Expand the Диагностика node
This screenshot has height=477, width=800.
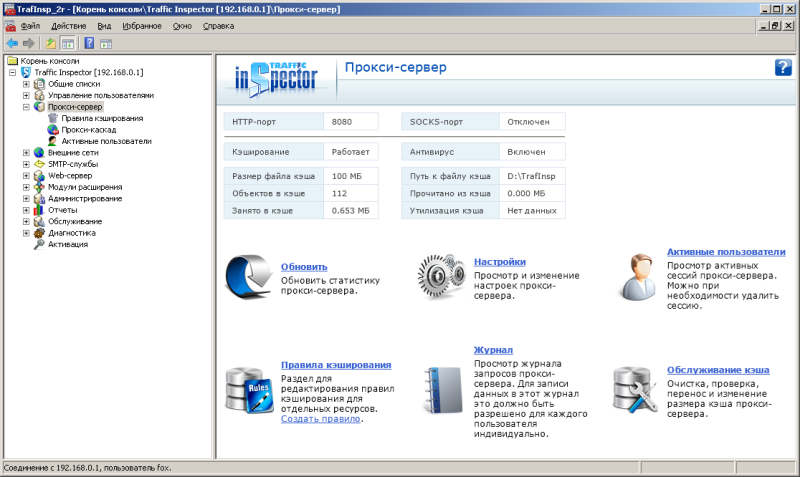coord(26,233)
